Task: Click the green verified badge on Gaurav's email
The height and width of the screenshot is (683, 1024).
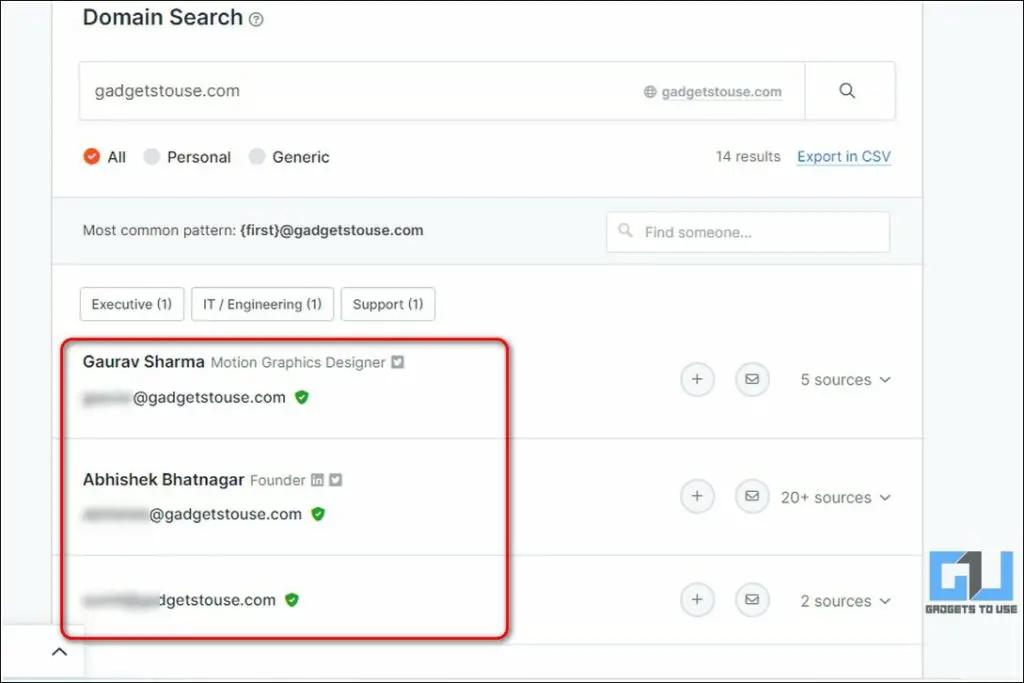Action: 299,397
